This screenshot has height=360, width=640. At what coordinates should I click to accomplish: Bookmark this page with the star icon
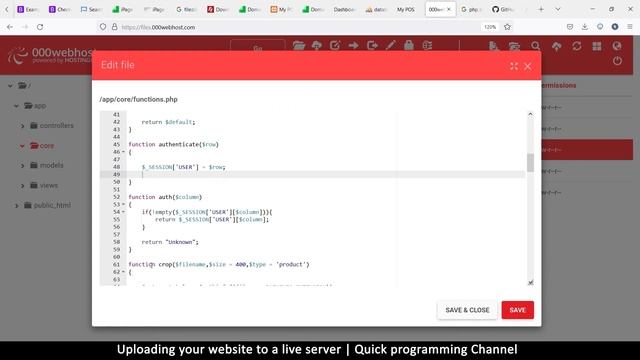click(x=507, y=27)
